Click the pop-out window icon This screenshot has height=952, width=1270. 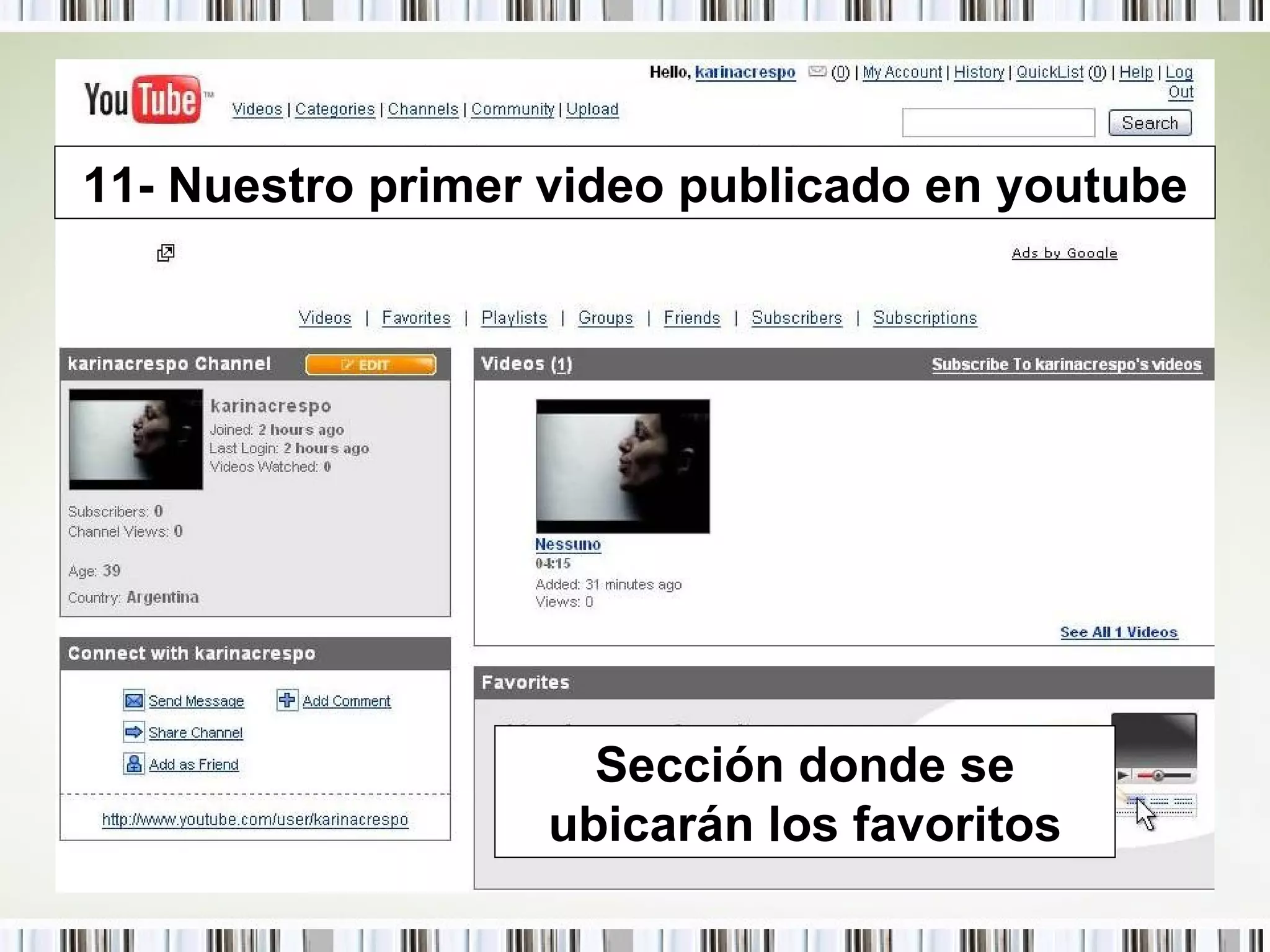[166, 252]
